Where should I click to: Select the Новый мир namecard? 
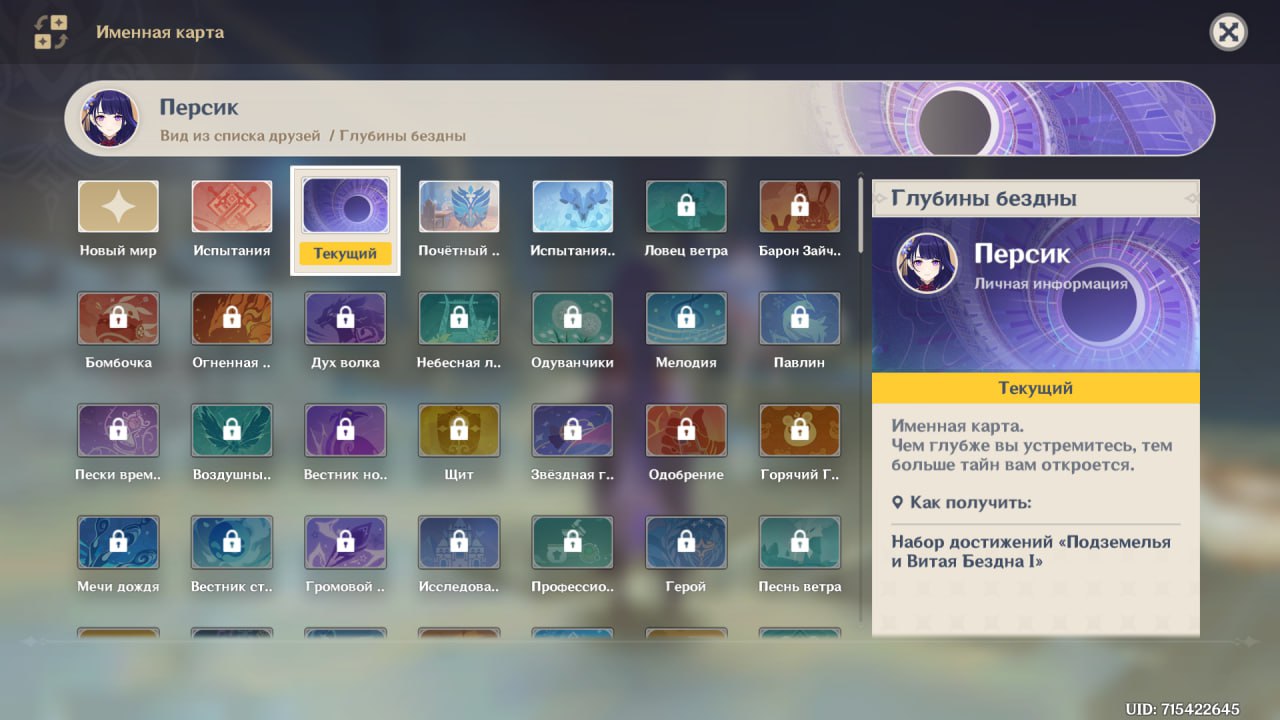click(118, 220)
